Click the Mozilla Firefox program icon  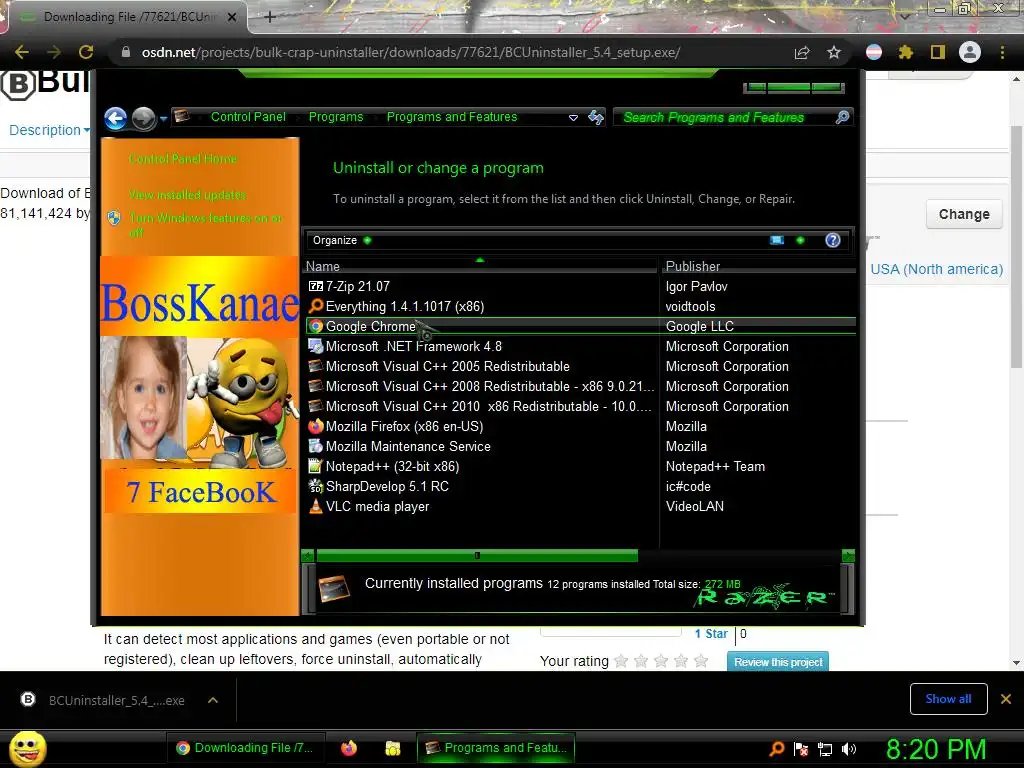315,426
